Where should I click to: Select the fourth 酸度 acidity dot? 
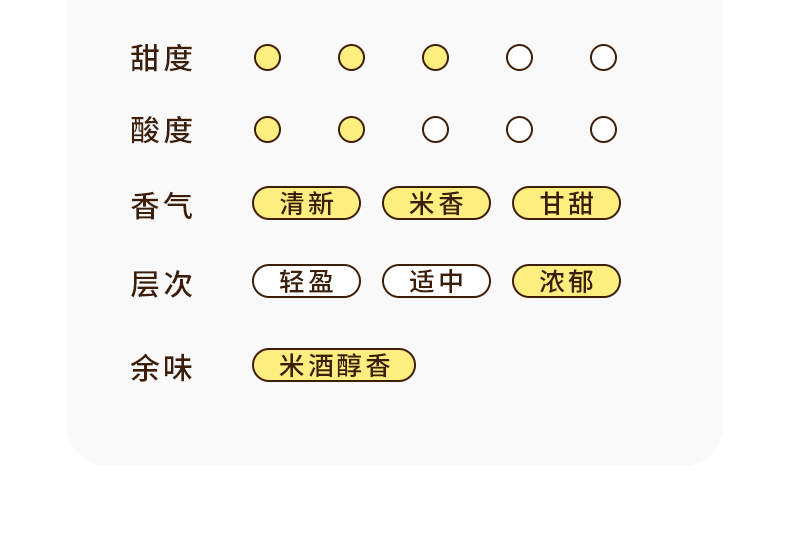click(519, 130)
